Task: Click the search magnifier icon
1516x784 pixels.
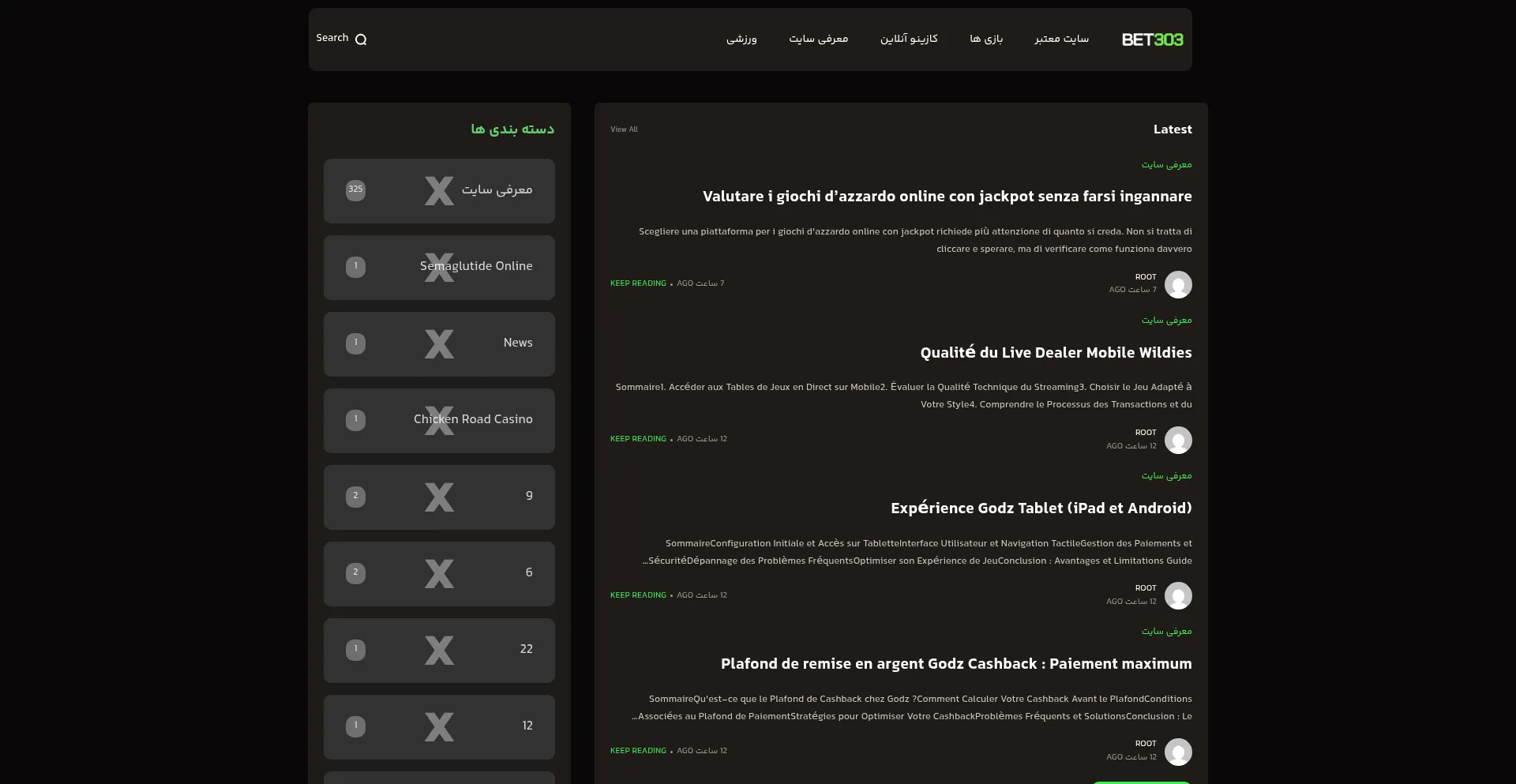Action: (361, 39)
